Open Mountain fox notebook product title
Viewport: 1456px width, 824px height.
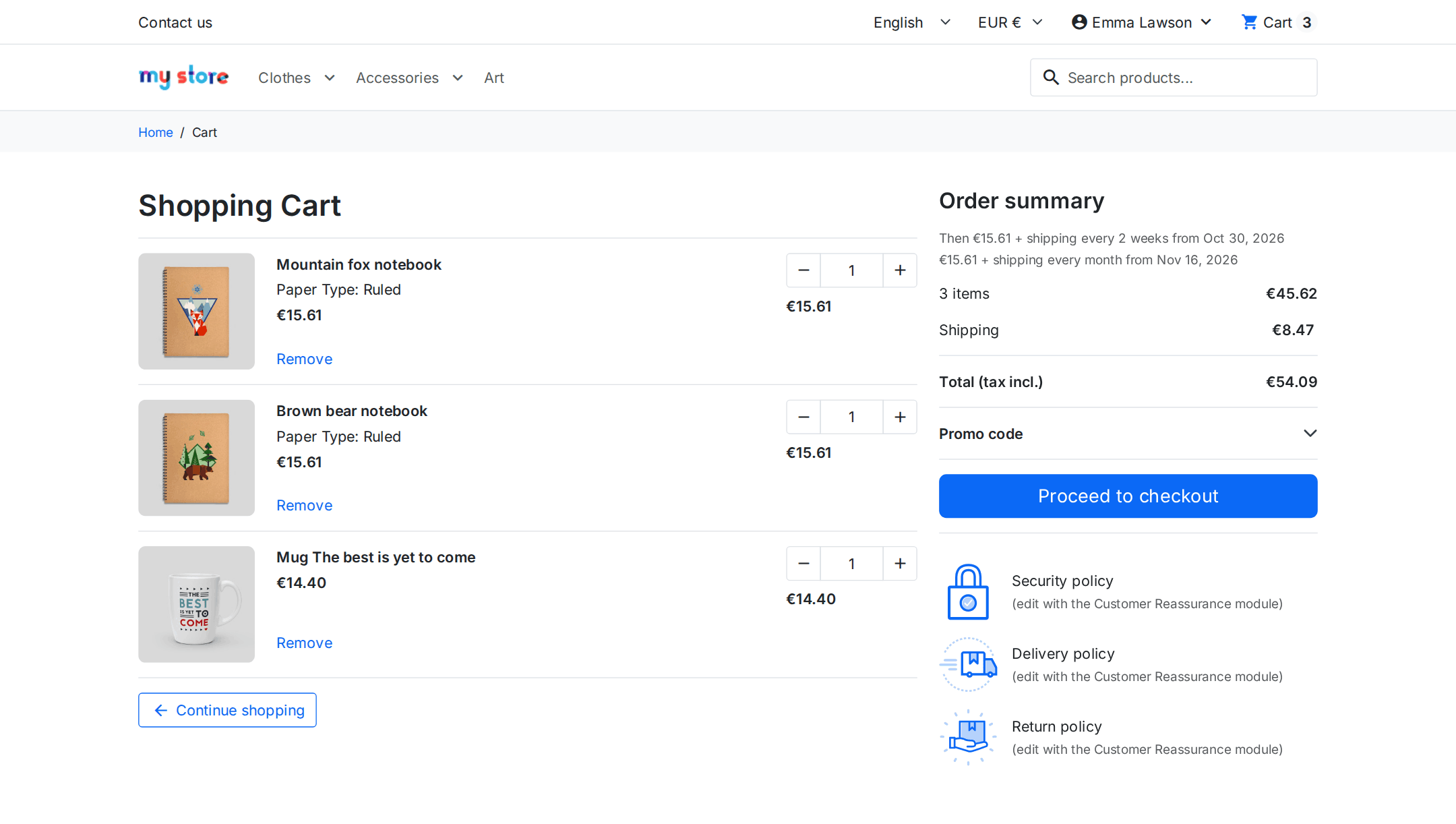click(x=359, y=264)
